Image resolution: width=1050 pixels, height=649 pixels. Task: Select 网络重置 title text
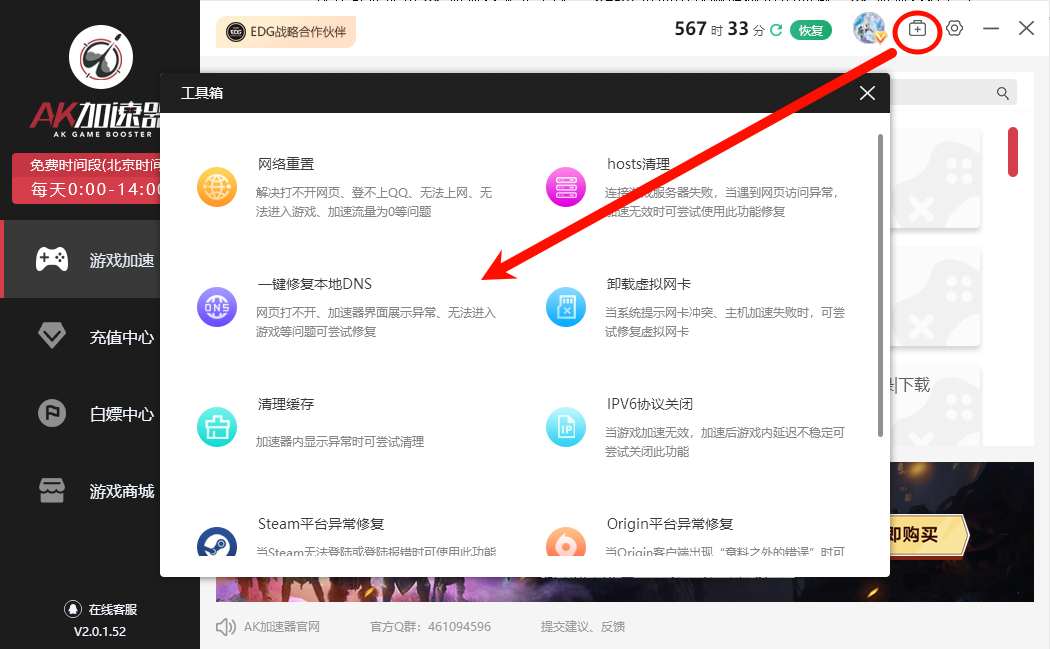point(286,164)
